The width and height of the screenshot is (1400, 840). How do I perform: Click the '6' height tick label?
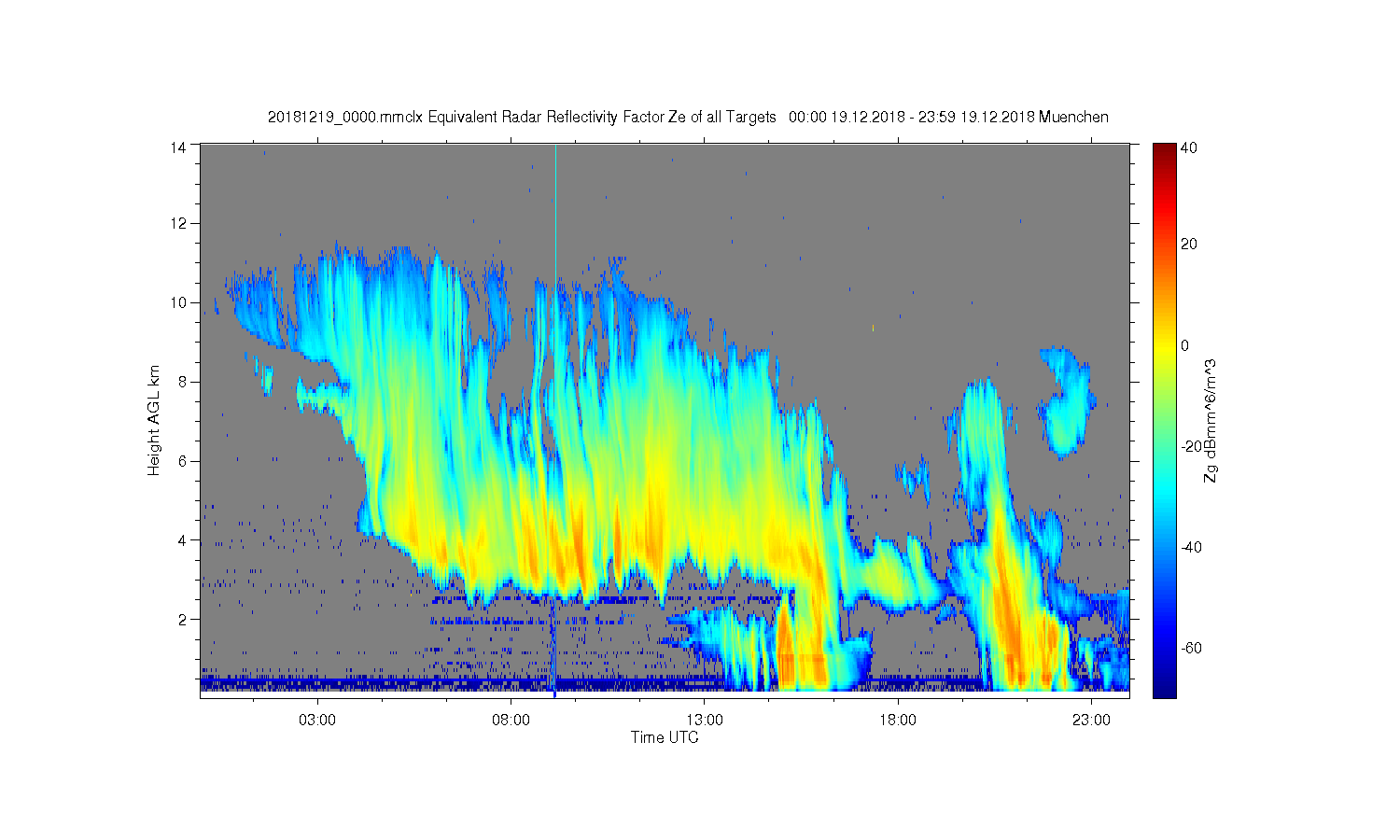click(x=184, y=460)
